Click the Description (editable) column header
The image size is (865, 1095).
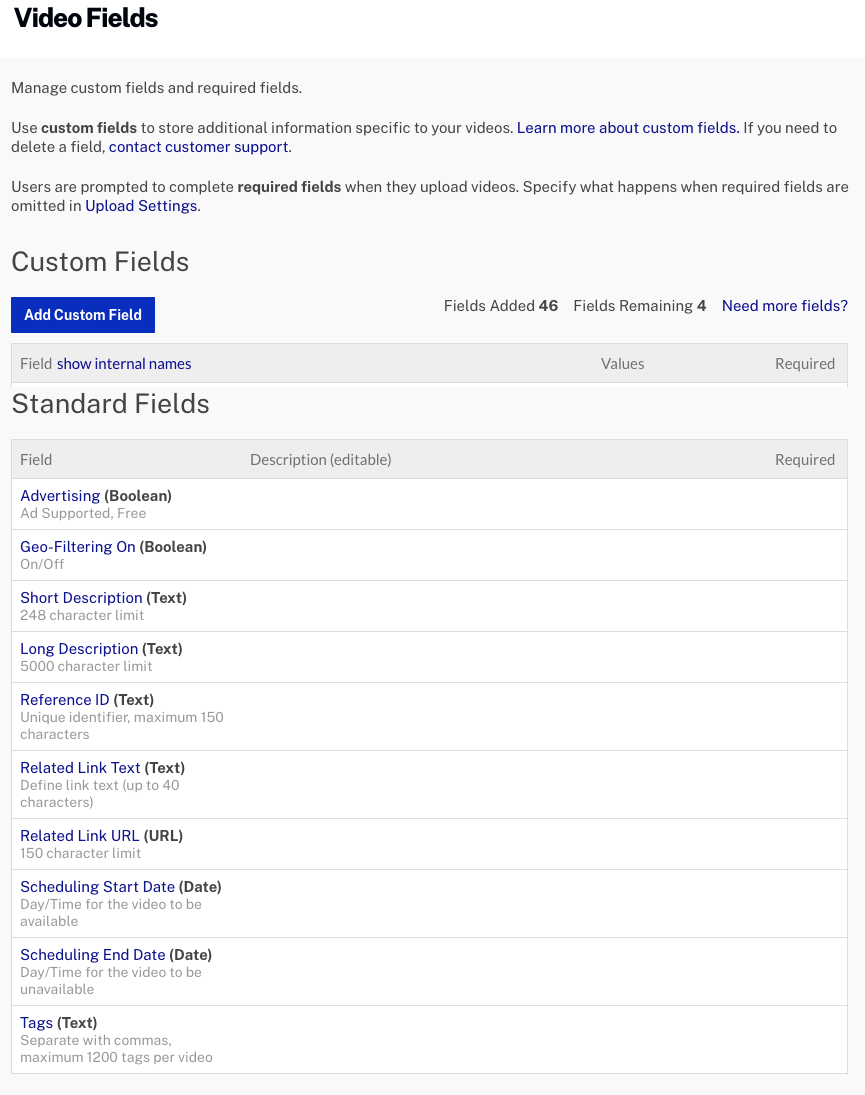pyautogui.click(x=320, y=460)
